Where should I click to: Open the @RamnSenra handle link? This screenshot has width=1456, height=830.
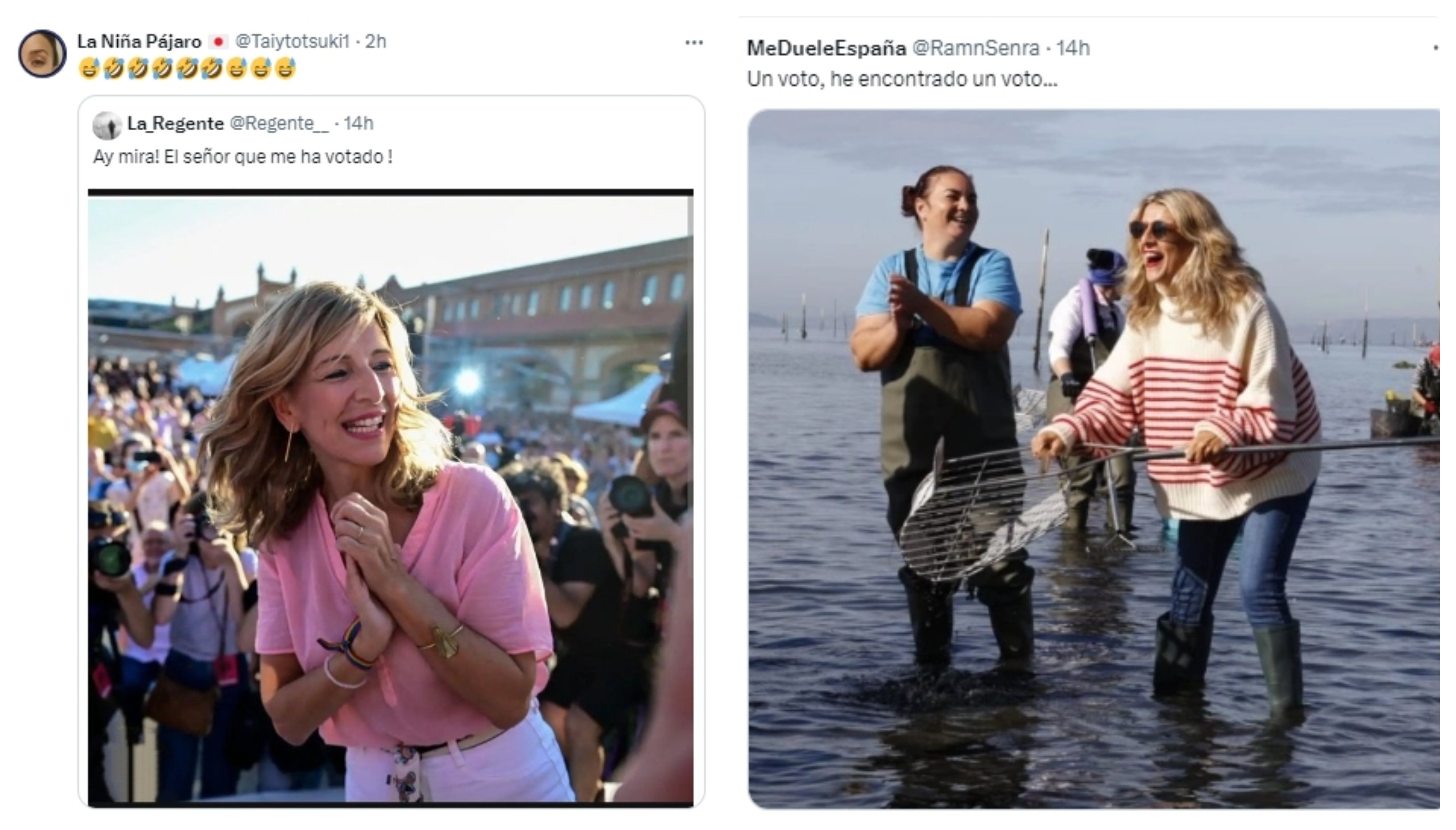pyautogui.click(x=976, y=49)
